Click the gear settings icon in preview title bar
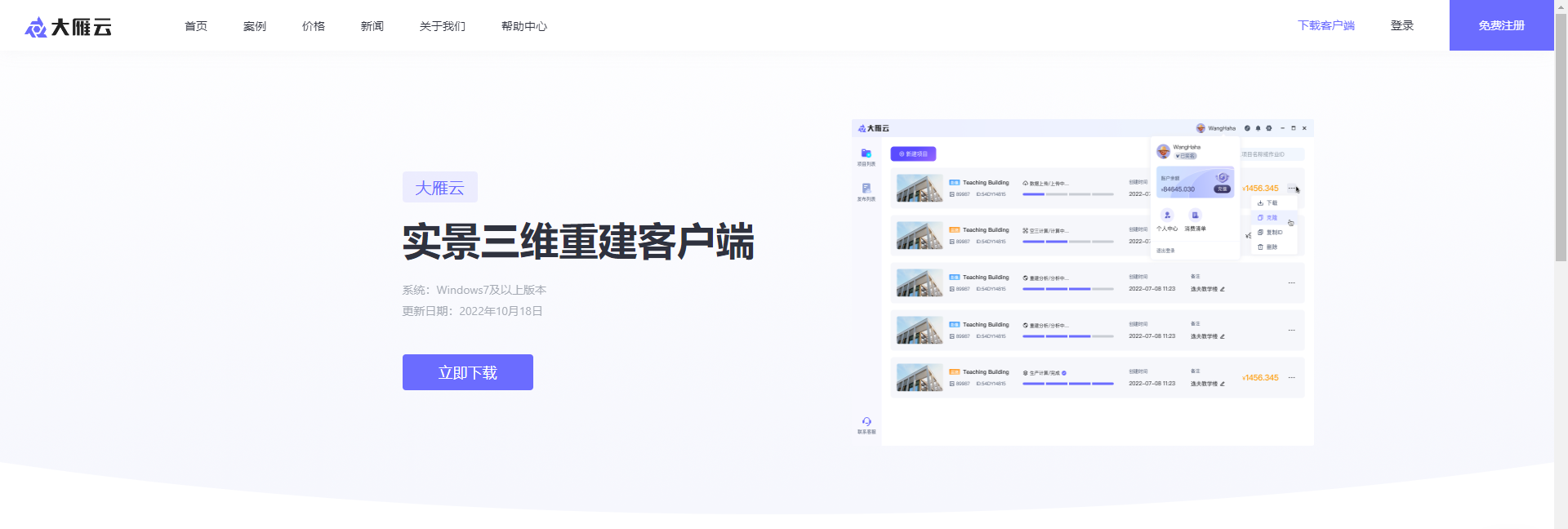 click(1269, 128)
